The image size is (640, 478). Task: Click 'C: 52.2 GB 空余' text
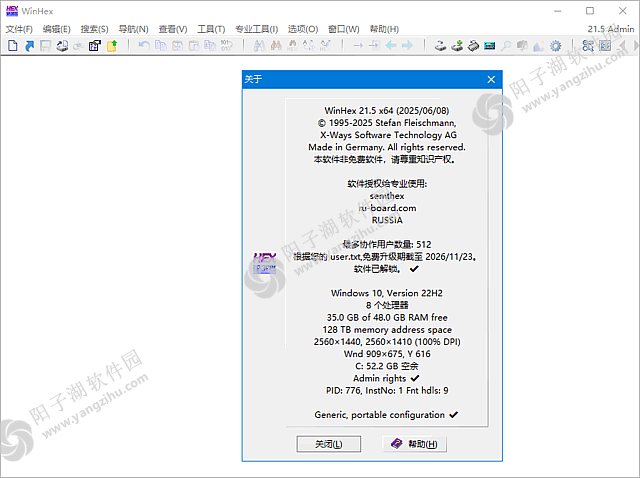(x=387, y=366)
